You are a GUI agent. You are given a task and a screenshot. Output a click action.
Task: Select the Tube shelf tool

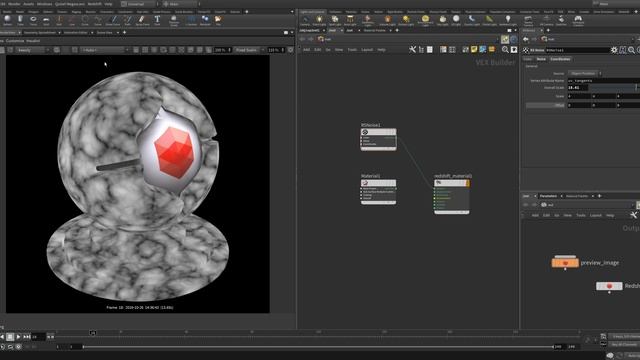pos(20,19)
